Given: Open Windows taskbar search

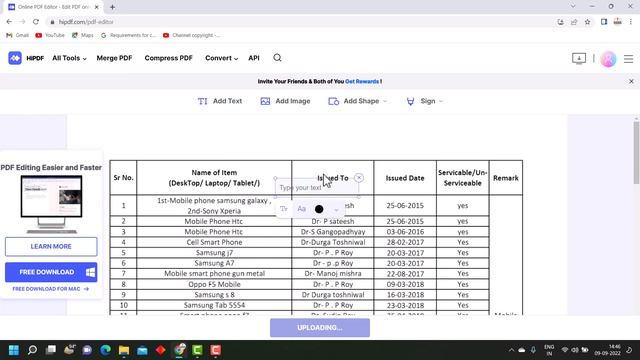Looking at the screenshot, I should tap(32, 350).
